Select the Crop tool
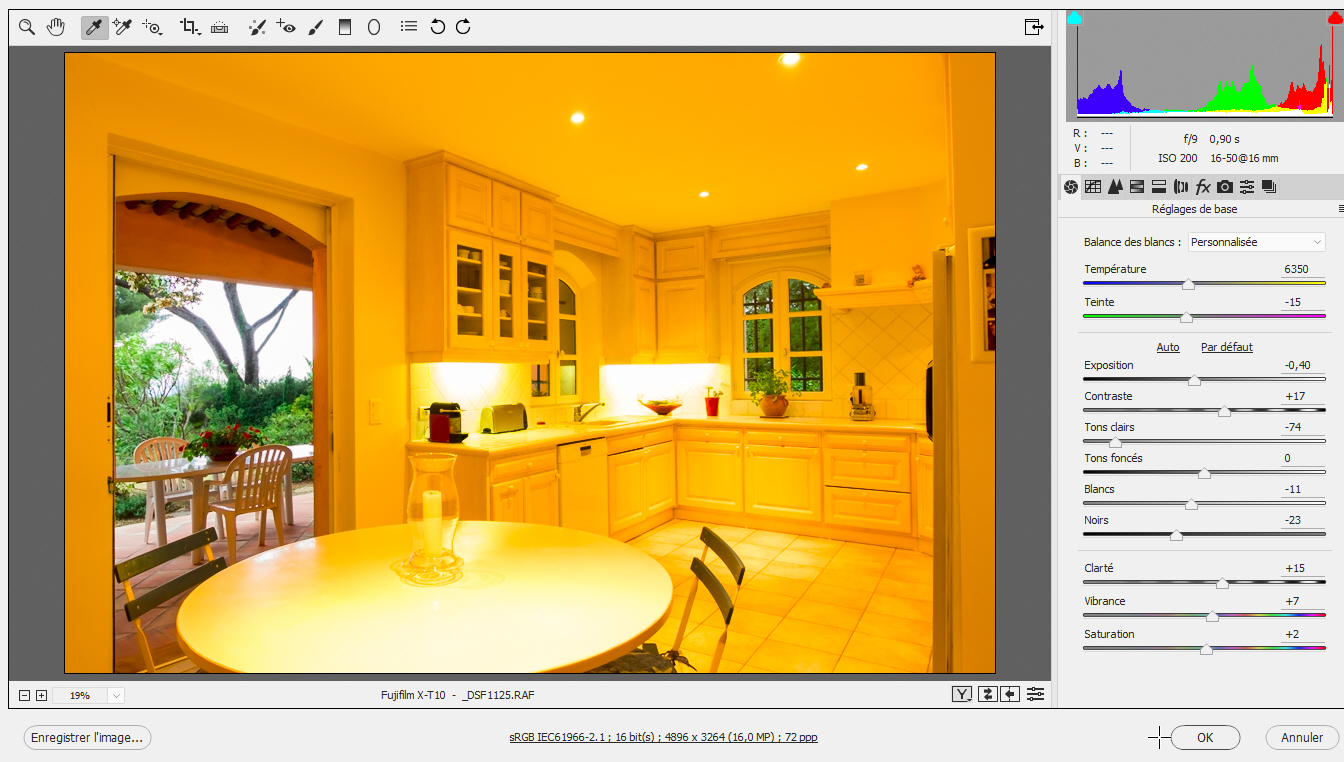The width and height of the screenshot is (1344, 762). click(x=189, y=27)
